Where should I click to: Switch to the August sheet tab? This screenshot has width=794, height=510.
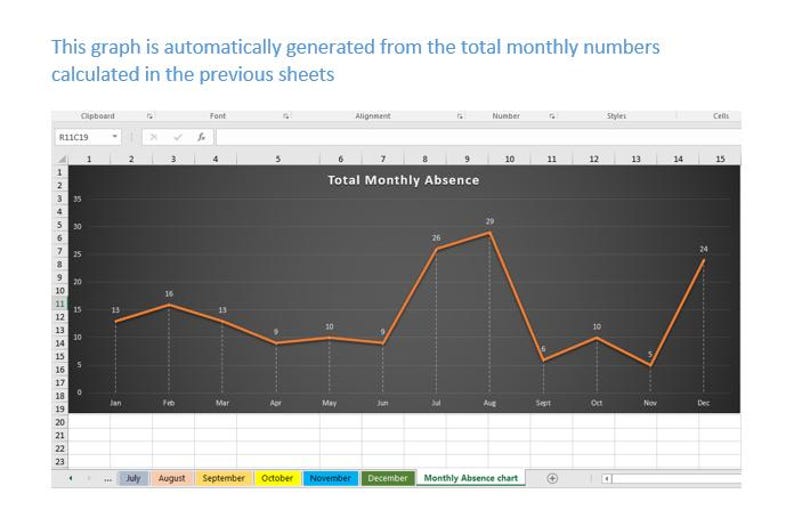point(172,478)
